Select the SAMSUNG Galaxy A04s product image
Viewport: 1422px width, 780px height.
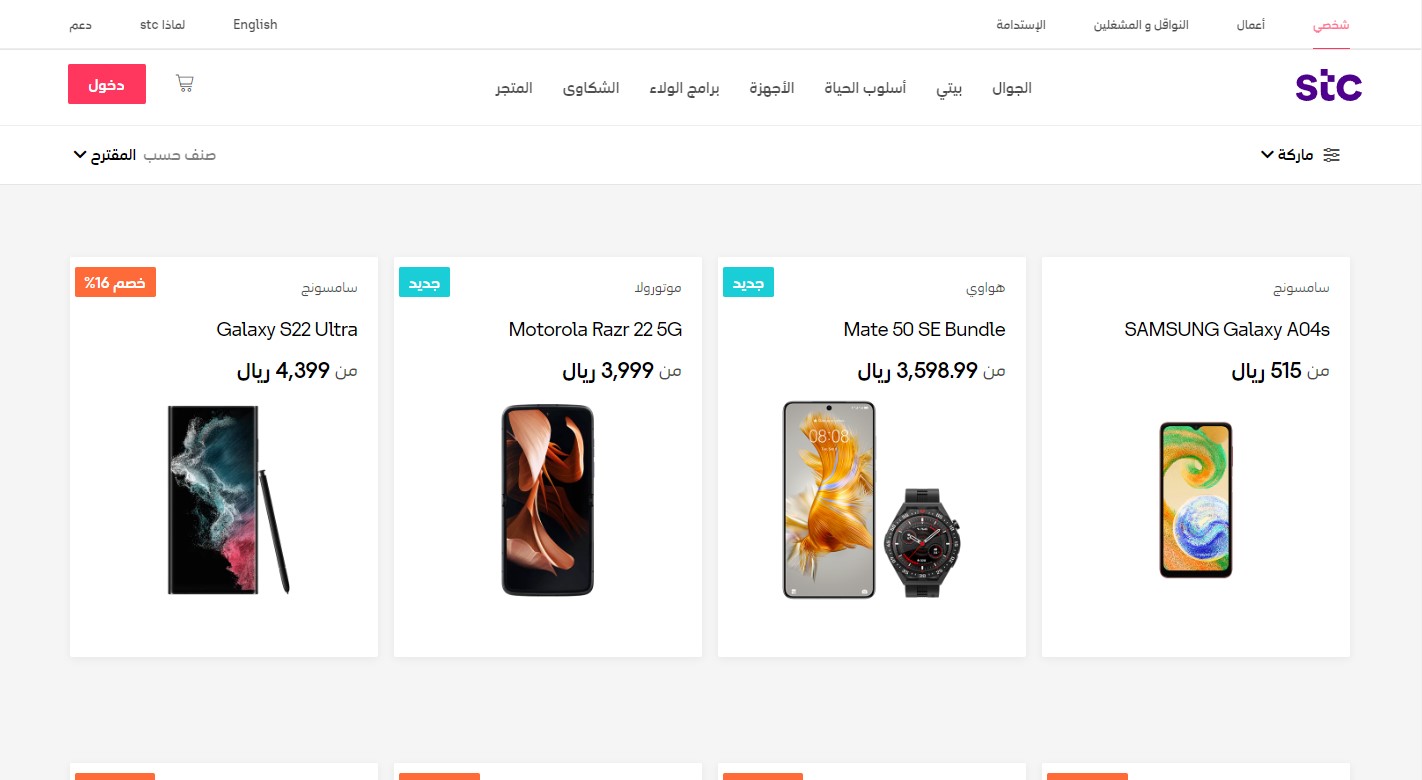click(1196, 500)
